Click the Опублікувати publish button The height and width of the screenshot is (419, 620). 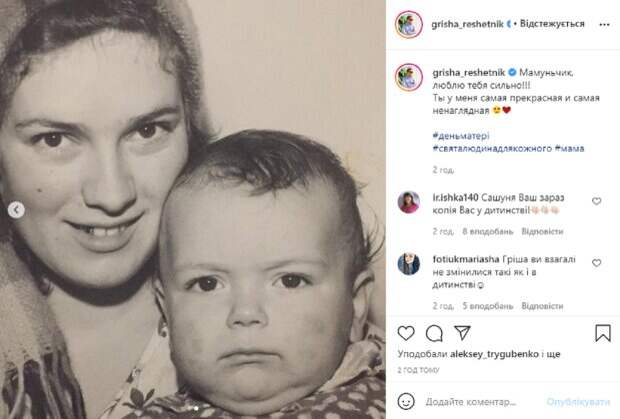pos(578,402)
